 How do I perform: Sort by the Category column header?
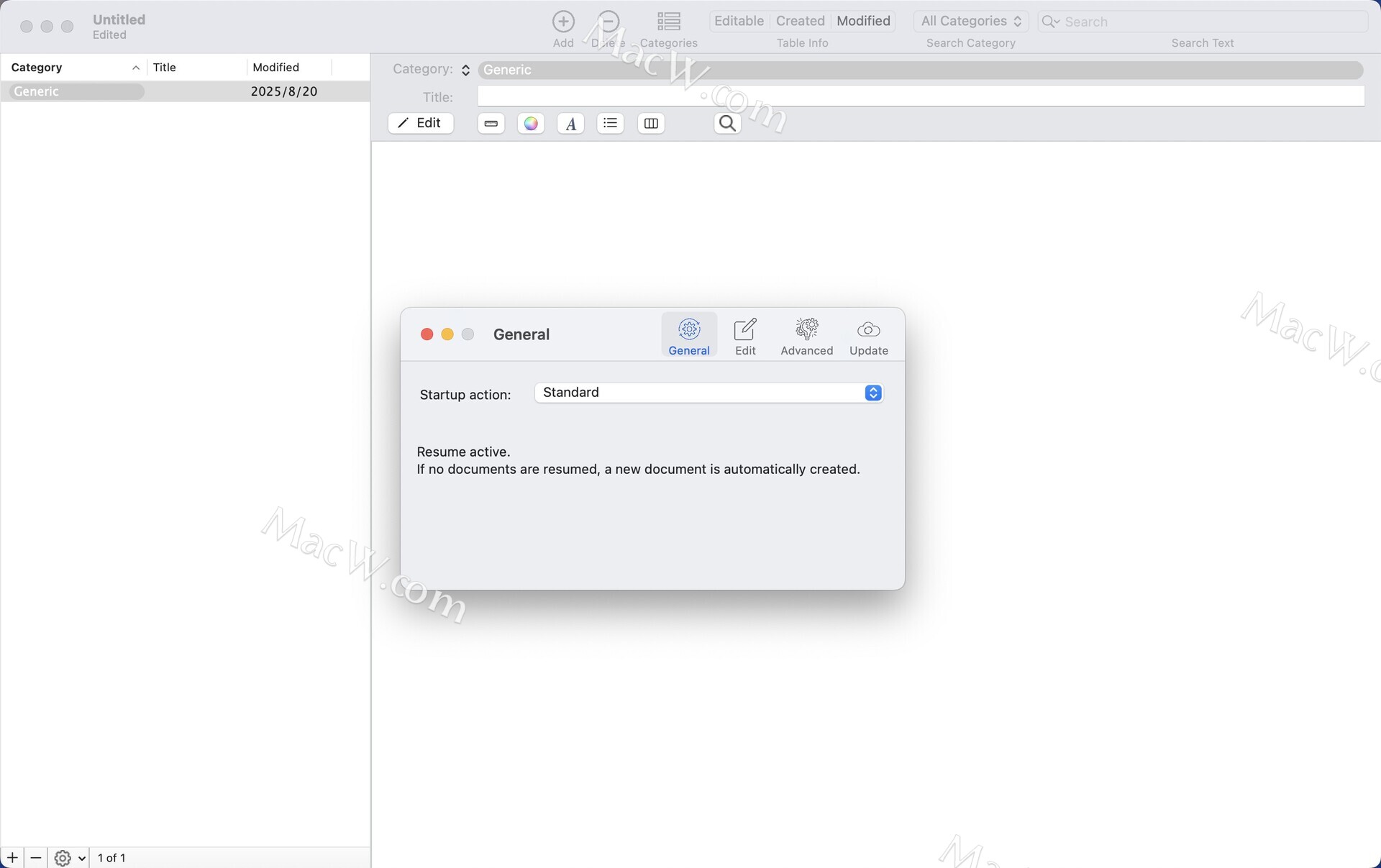coord(75,68)
